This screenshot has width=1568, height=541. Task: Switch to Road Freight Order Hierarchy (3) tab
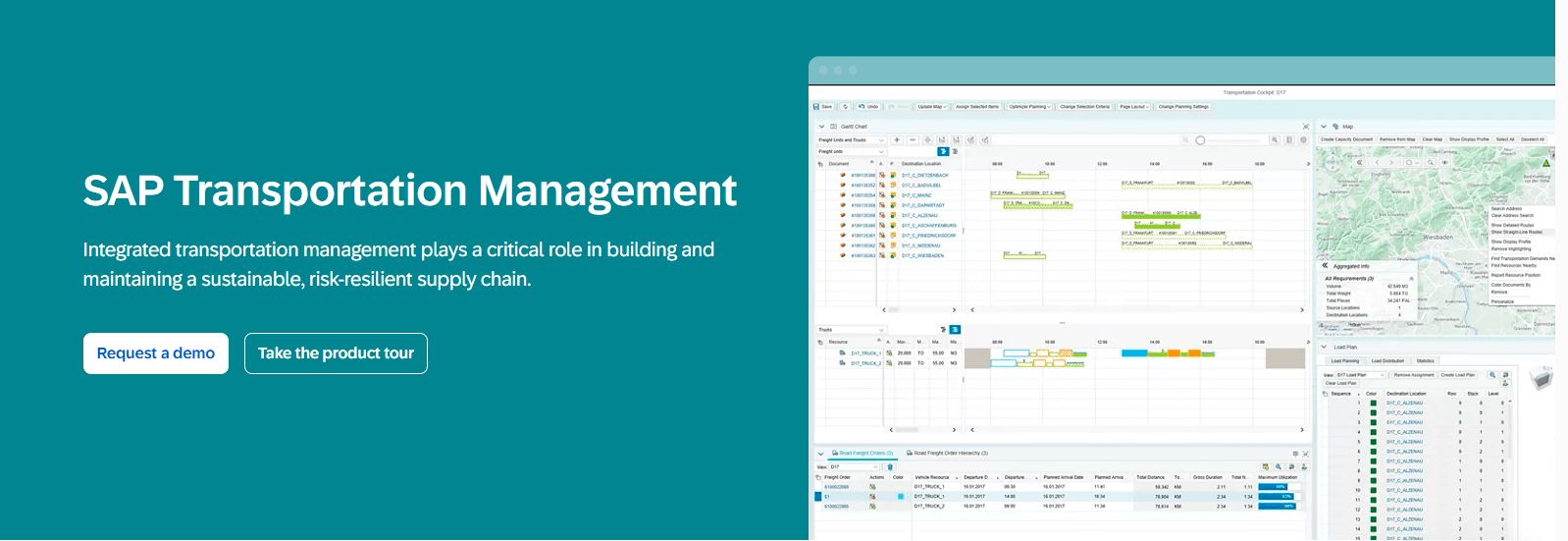(x=947, y=454)
